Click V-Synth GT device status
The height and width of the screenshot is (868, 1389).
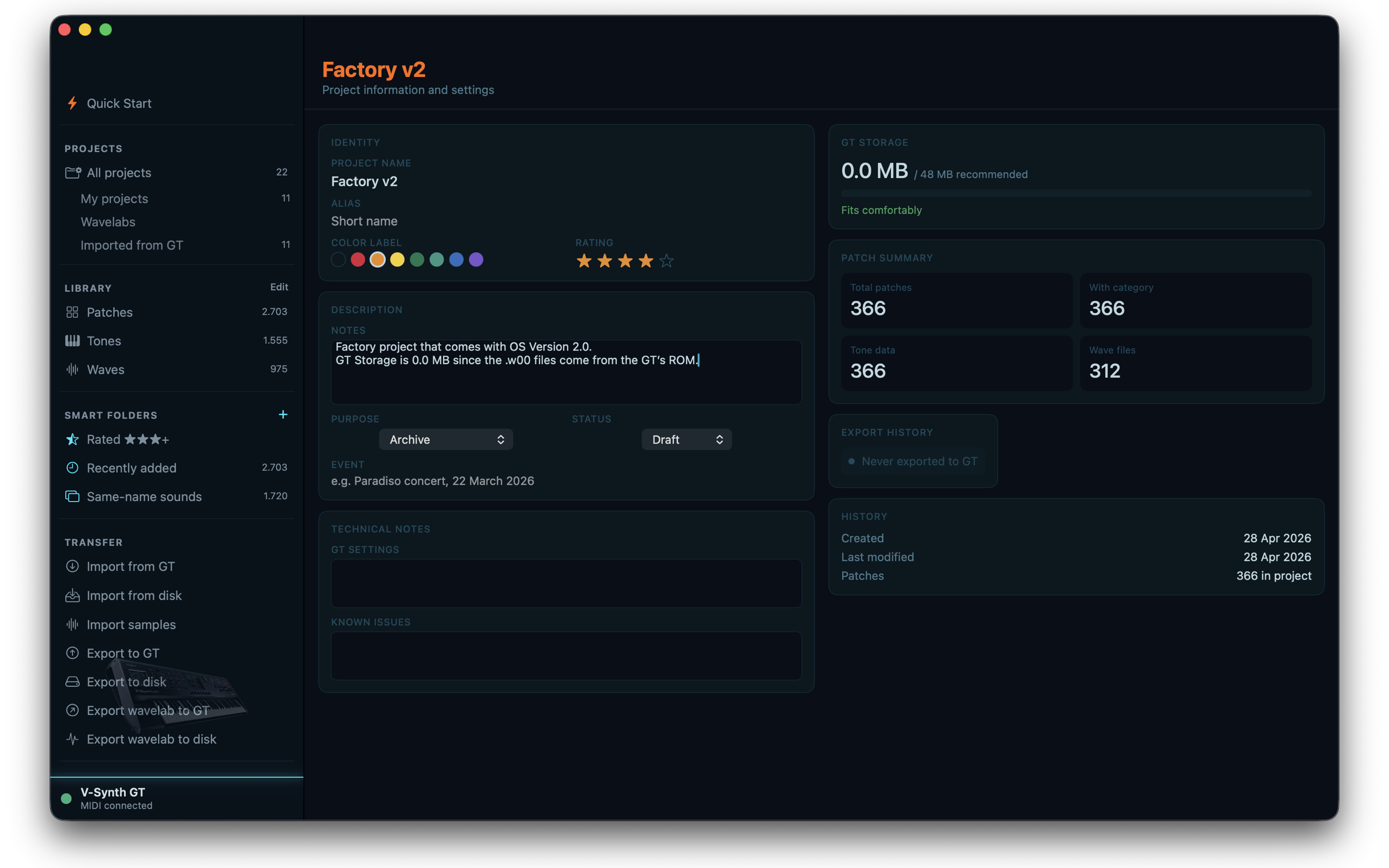pyautogui.click(x=112, y=798)
